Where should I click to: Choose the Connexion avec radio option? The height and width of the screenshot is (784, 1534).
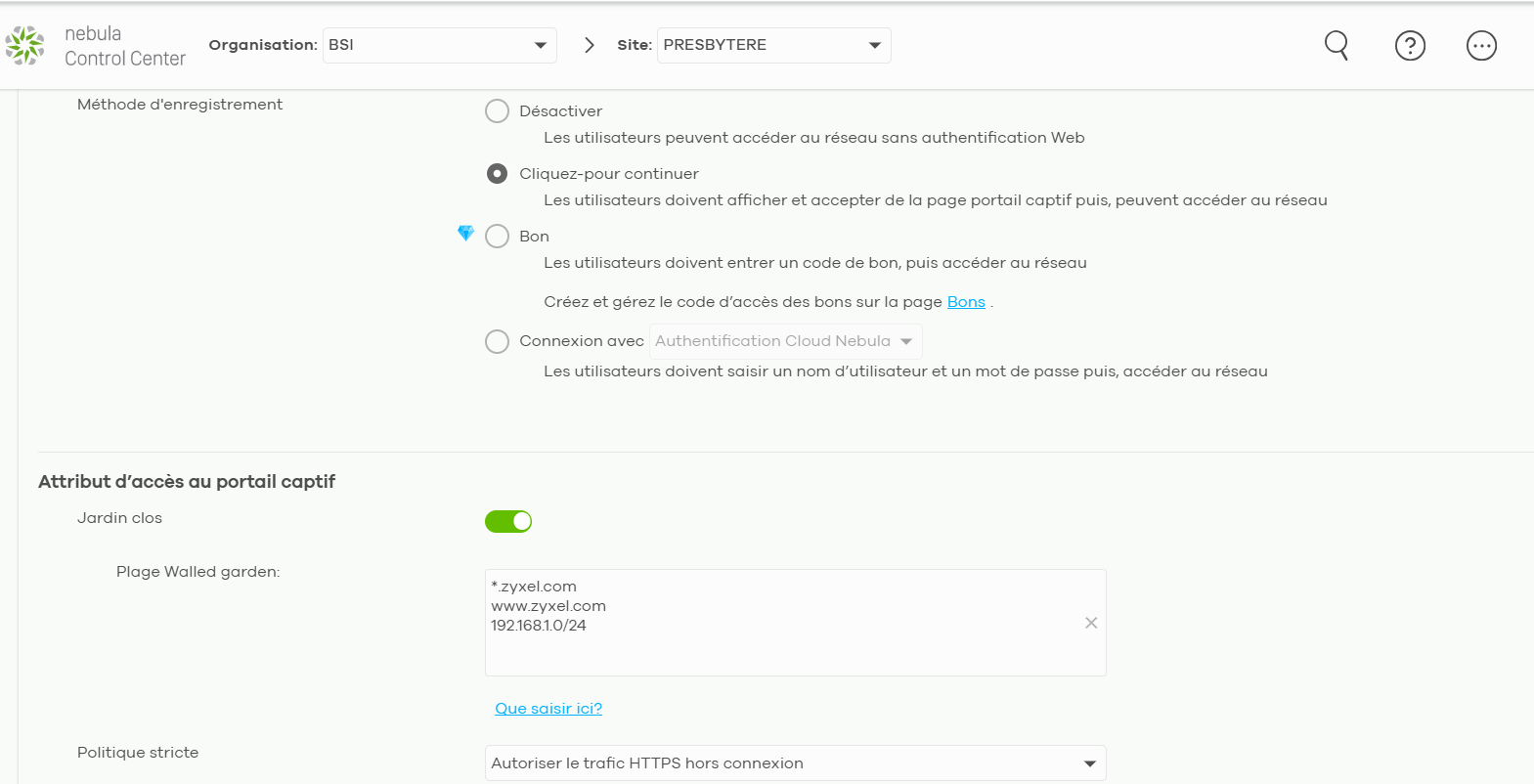(497, 341)
